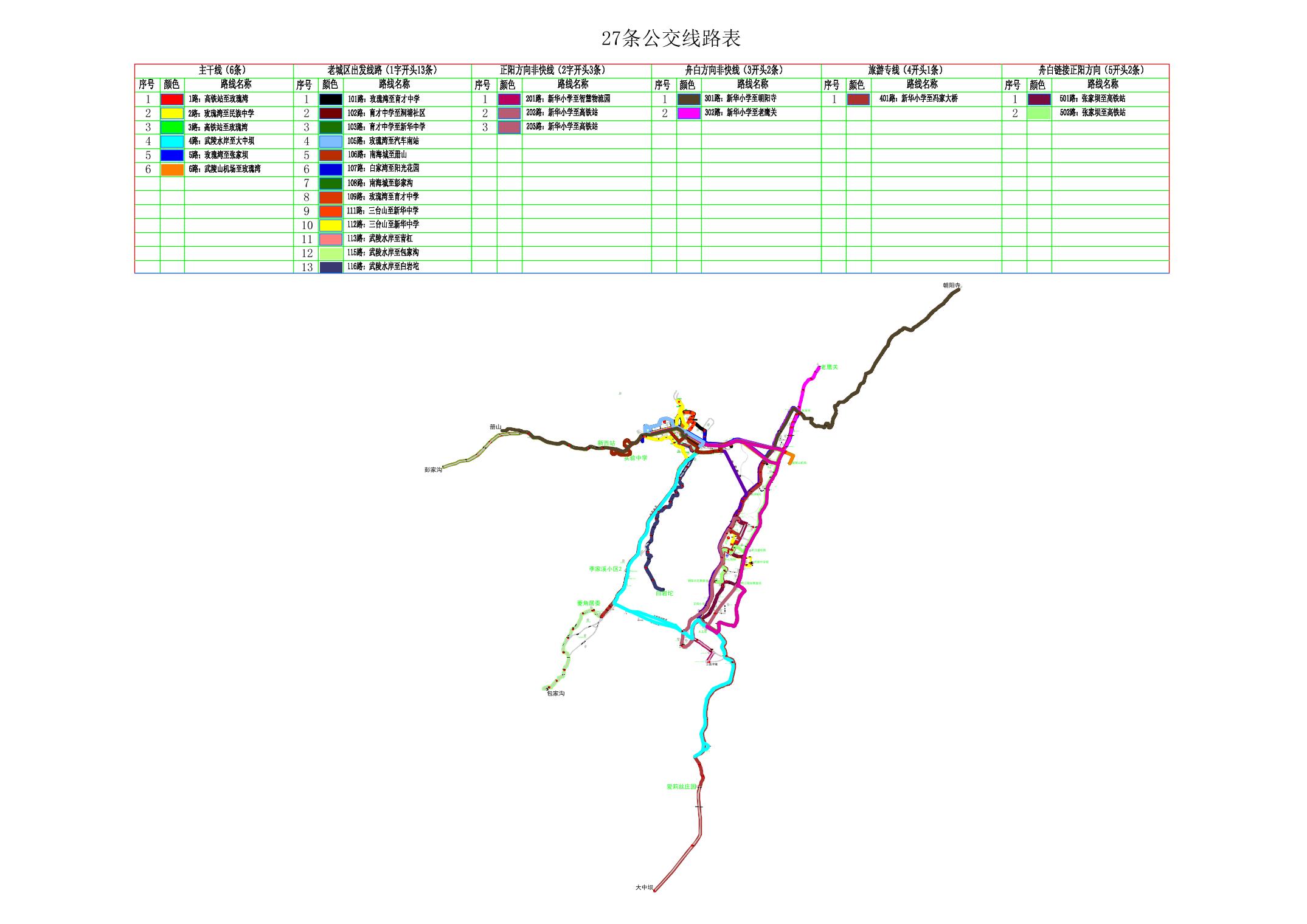The height and width of the screenshot is (924, 1307).
Task: Click the 彭家沟 label on the map
Action: pyautogui.click(x=433, y=470)
